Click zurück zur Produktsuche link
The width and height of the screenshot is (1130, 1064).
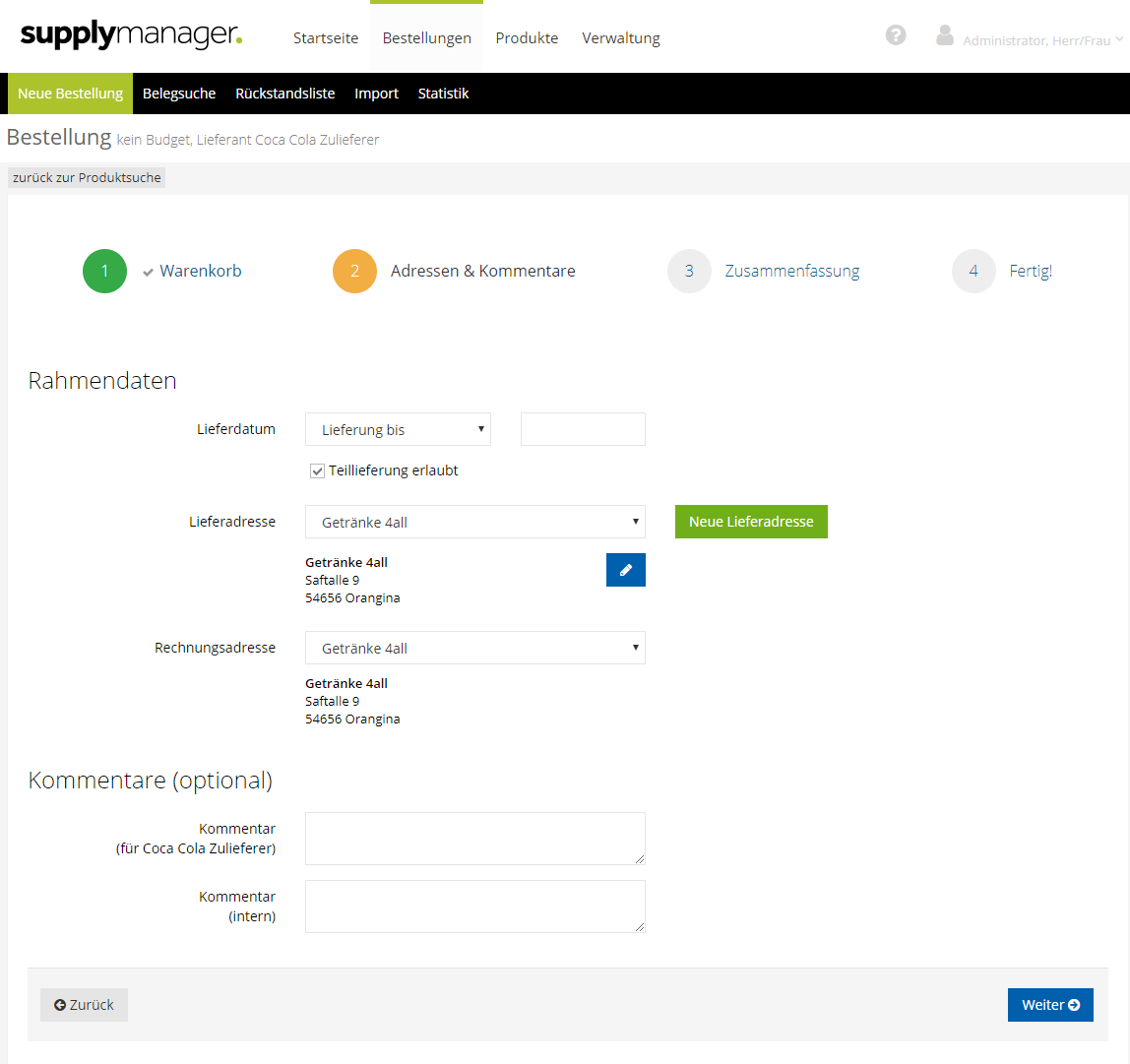pyautogui.click(x=87, y=178)
